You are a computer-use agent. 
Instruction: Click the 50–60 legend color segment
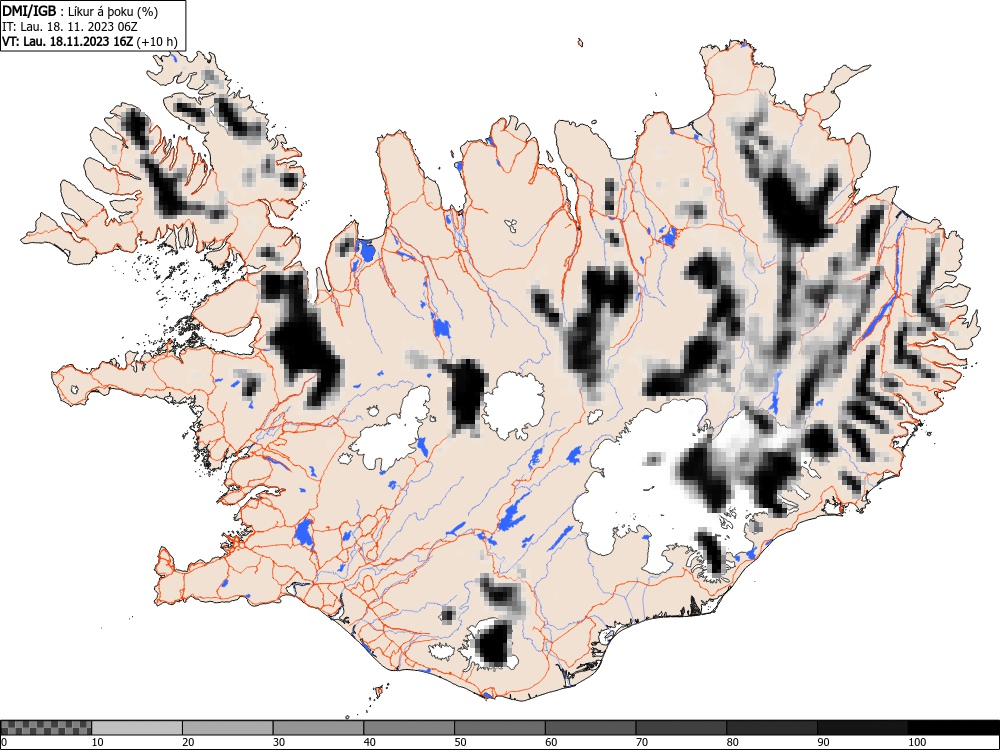(499, 728)
